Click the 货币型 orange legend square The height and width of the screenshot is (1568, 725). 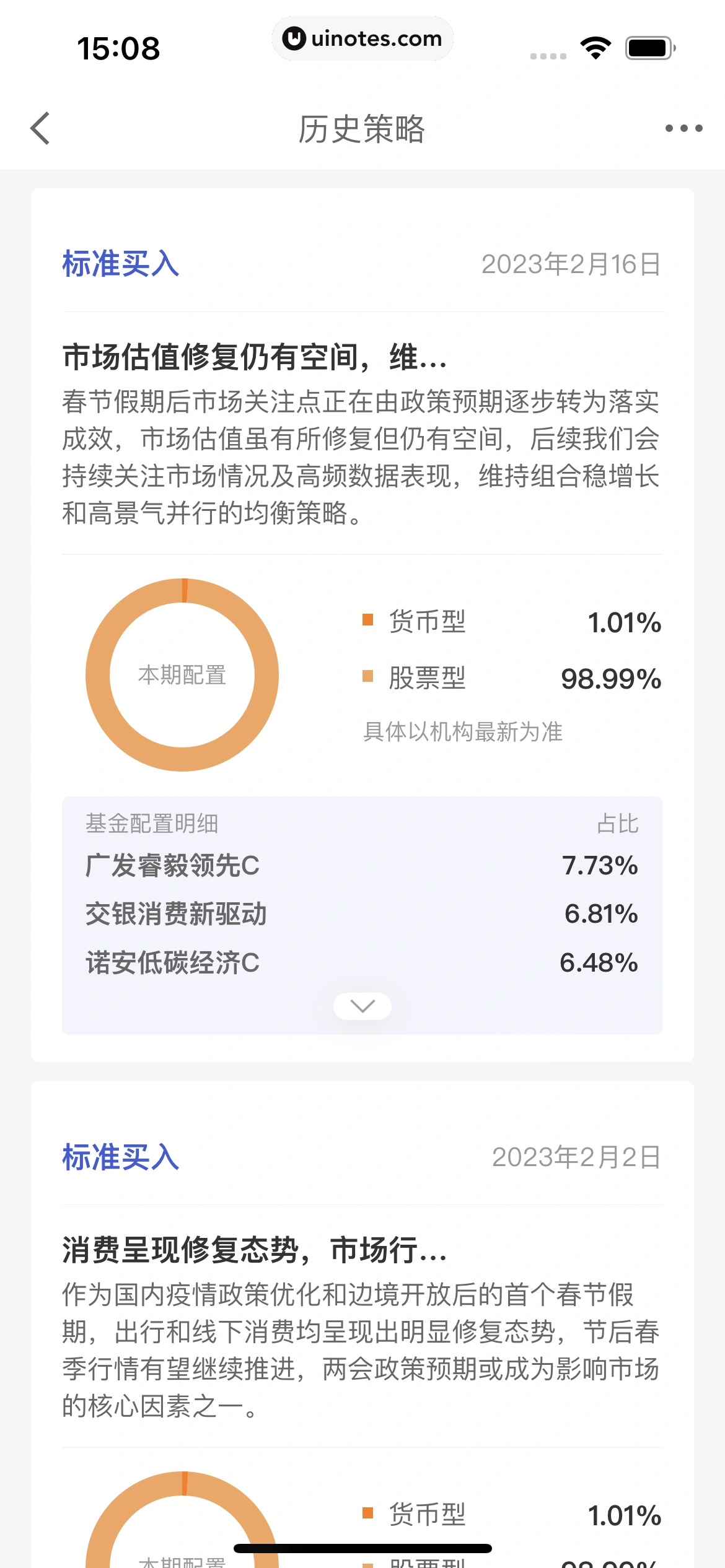click(x=368, y=620)
